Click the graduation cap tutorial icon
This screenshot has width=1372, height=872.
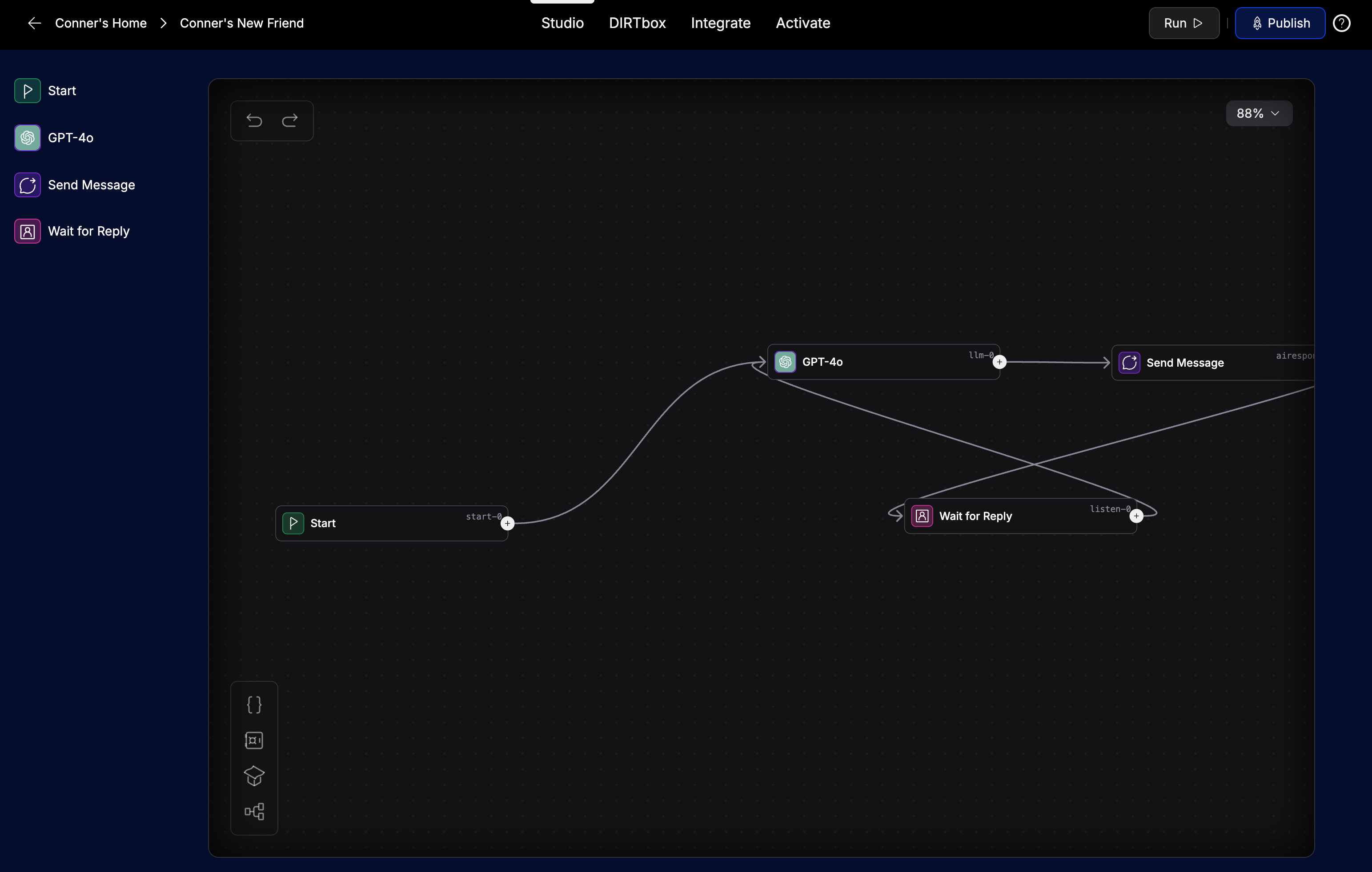(254, 776)
